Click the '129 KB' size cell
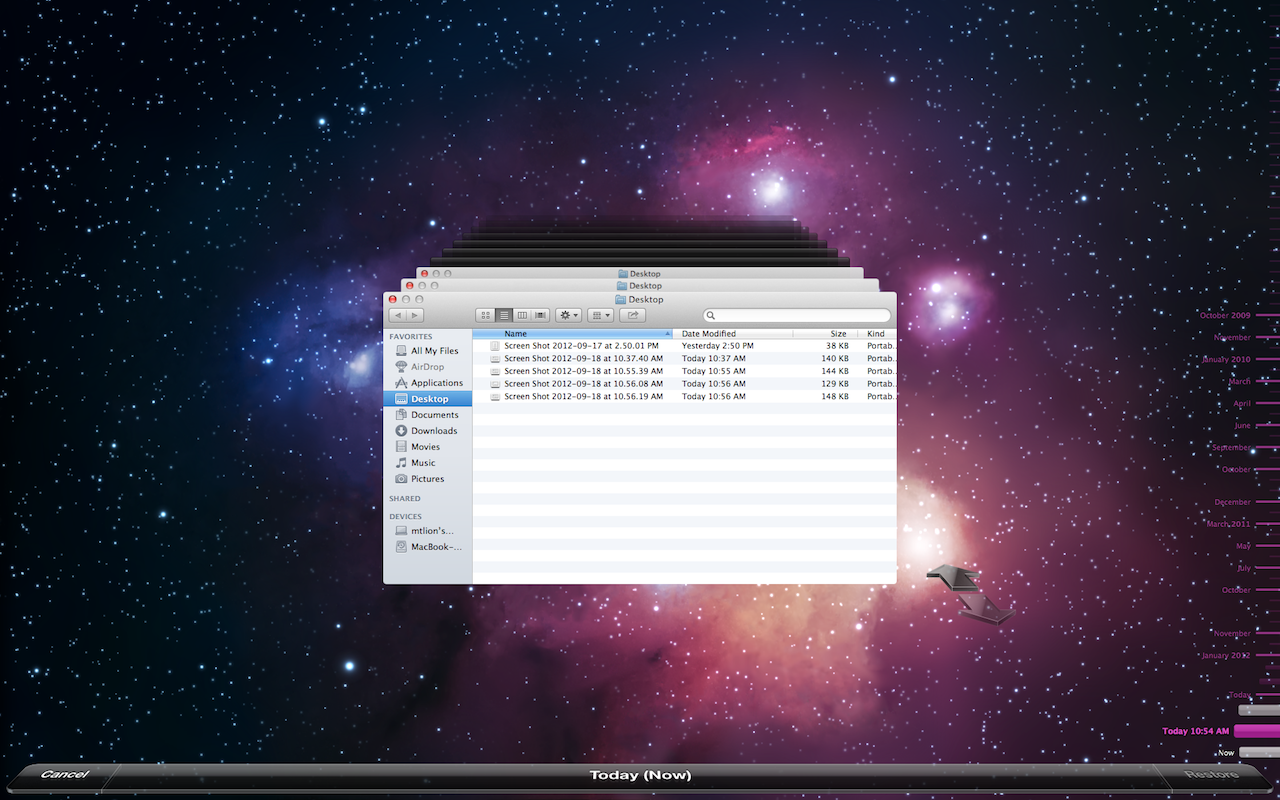1280x800 pixels. [x=835, y=384]
